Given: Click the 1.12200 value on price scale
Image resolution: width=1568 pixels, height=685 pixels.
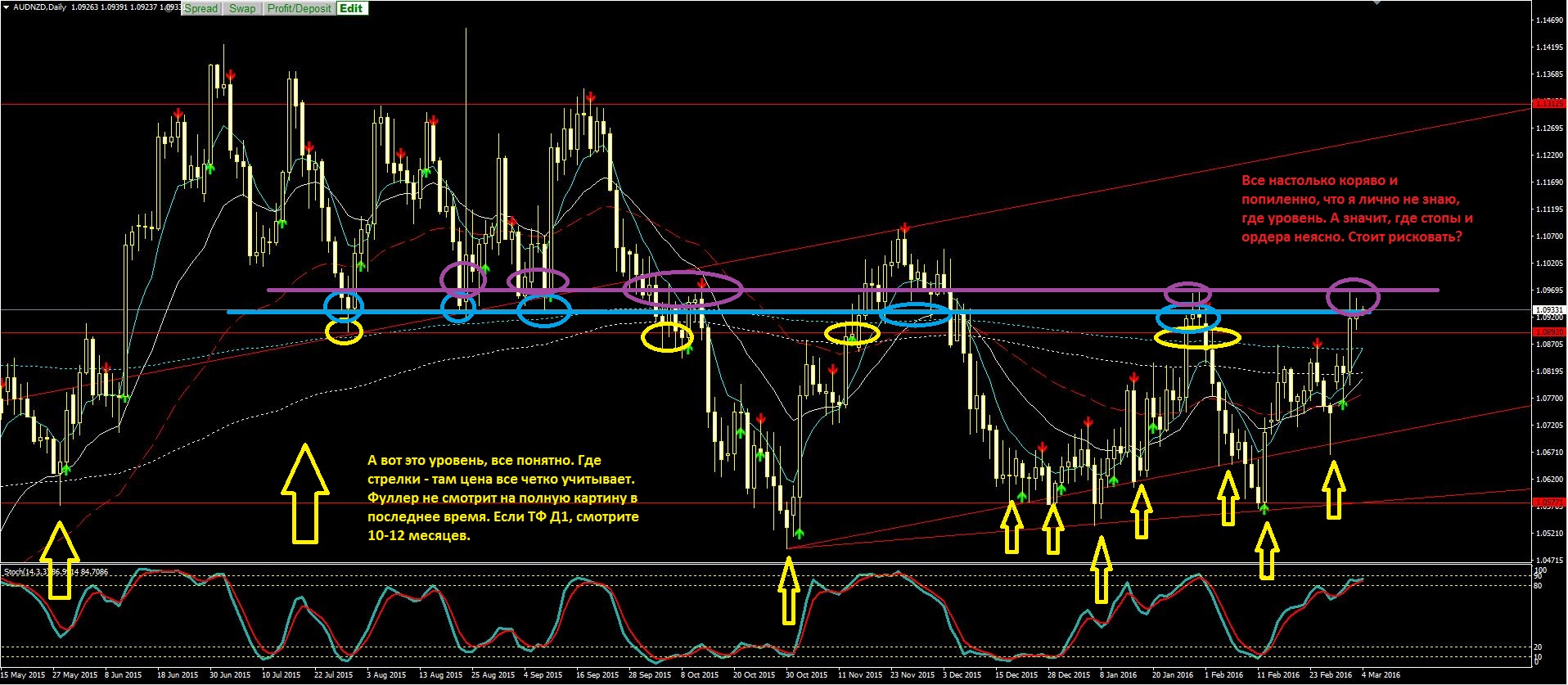Looking at the screenshot, I should tap(1550, 155).
